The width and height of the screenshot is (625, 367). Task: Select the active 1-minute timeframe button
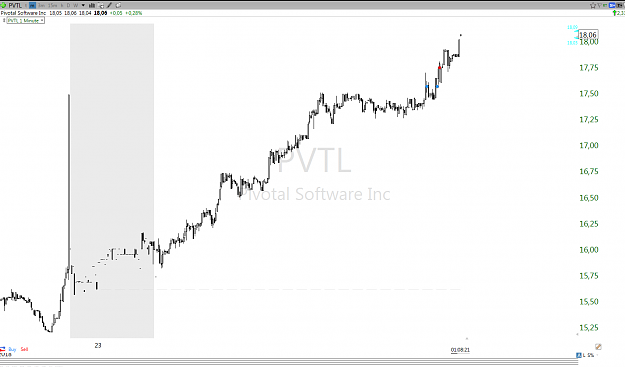coord(32,6)
